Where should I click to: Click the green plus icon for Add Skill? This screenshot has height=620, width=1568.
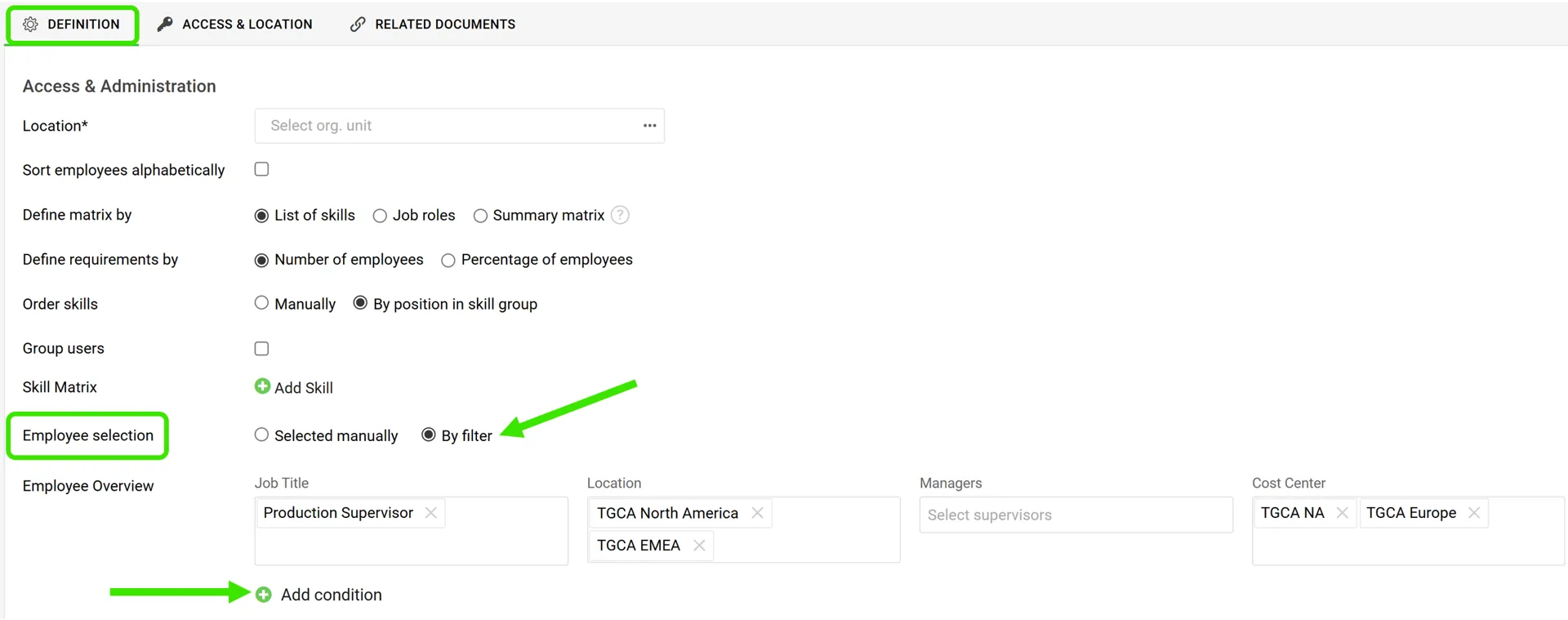(x=262, y=386)
